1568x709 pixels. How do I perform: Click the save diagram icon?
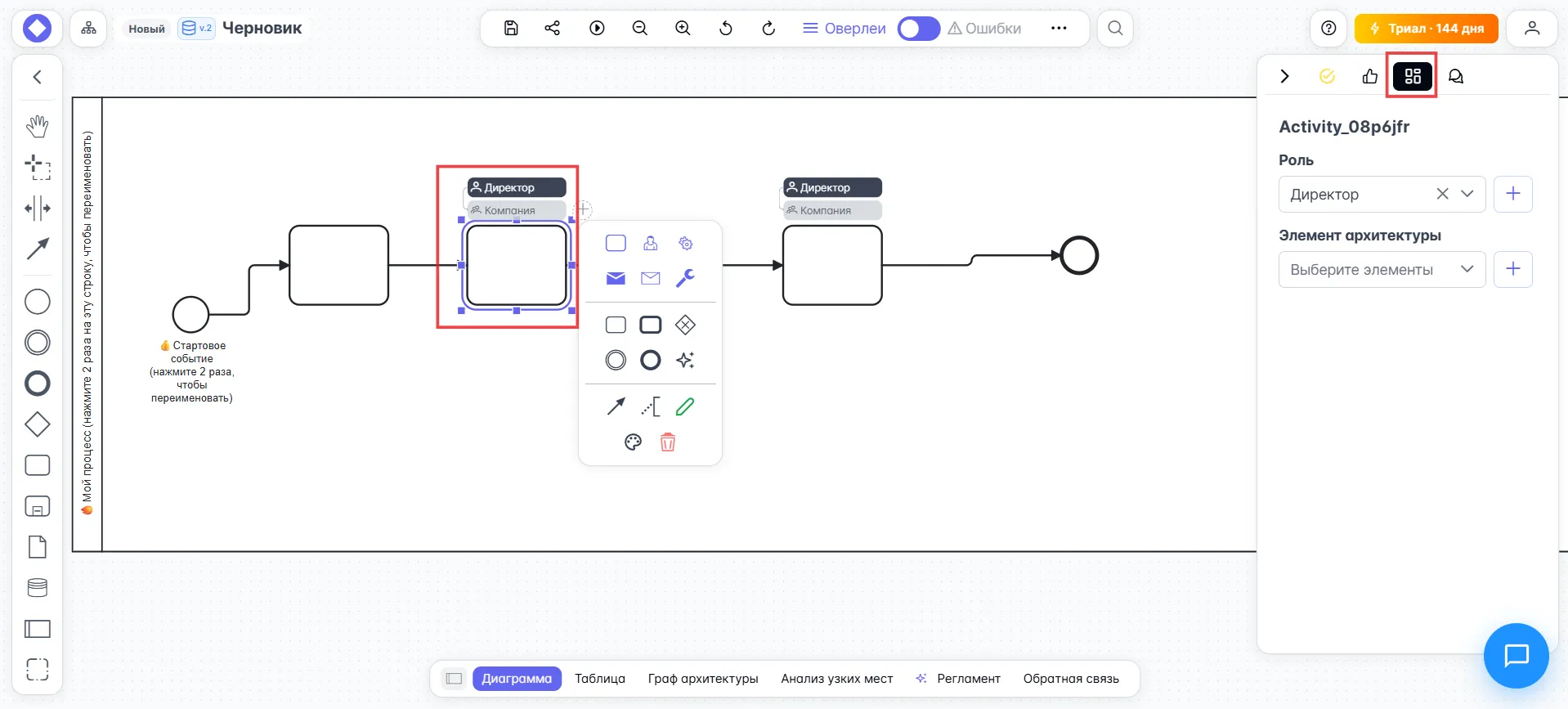tap(511, 28)
